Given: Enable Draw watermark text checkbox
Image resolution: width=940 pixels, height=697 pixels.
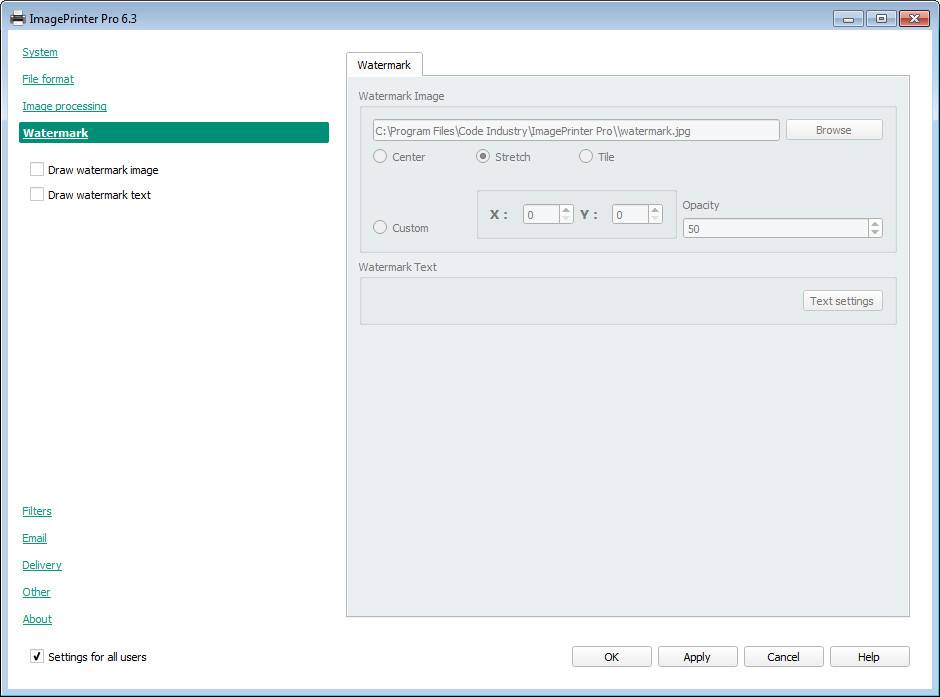Looking at the screenshot, I should (37, 194).
